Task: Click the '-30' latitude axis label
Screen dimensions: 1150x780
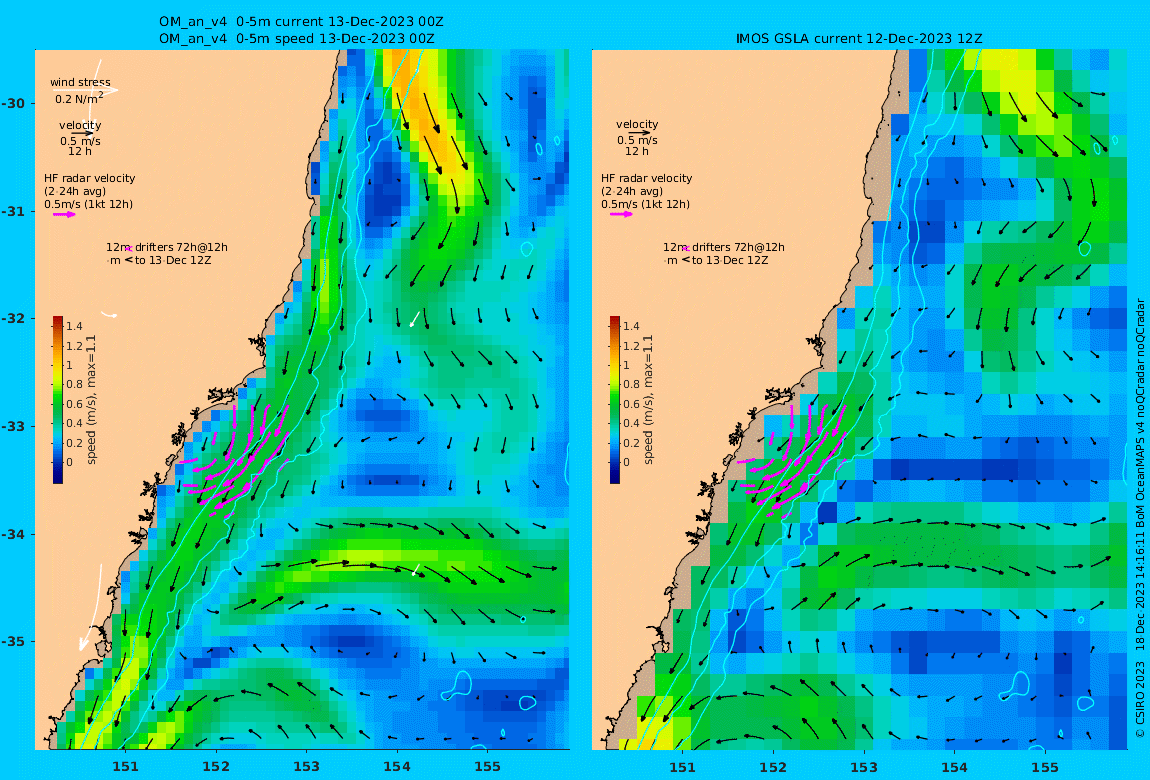Action: coord(12,103)
